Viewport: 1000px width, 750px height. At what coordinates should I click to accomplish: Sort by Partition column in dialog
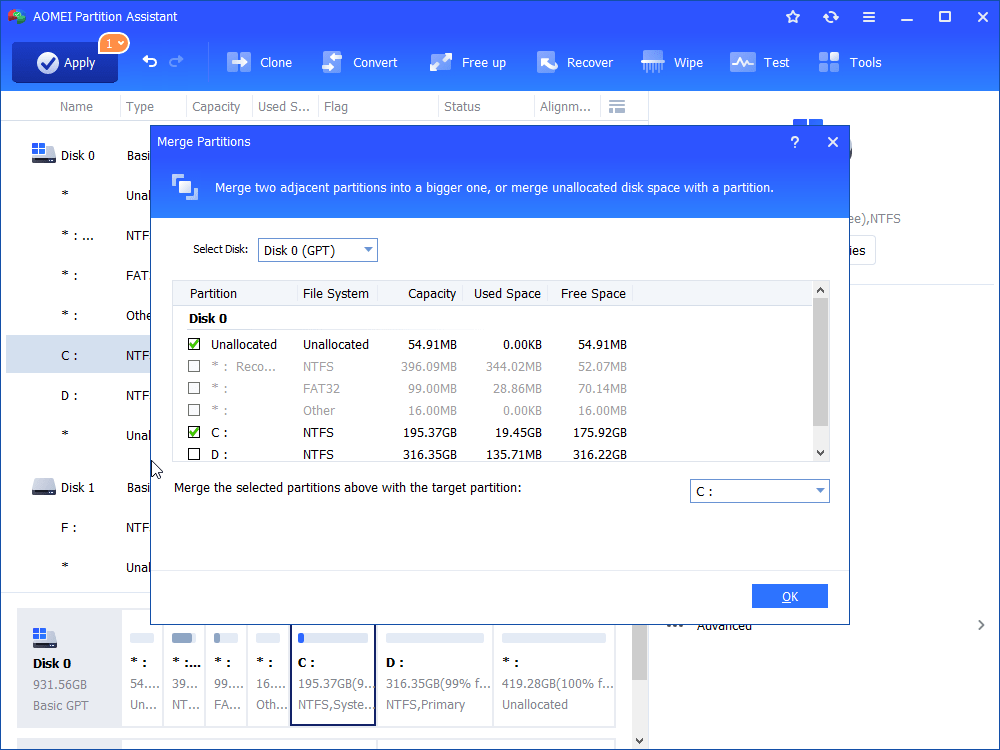(x=213, y=293)
